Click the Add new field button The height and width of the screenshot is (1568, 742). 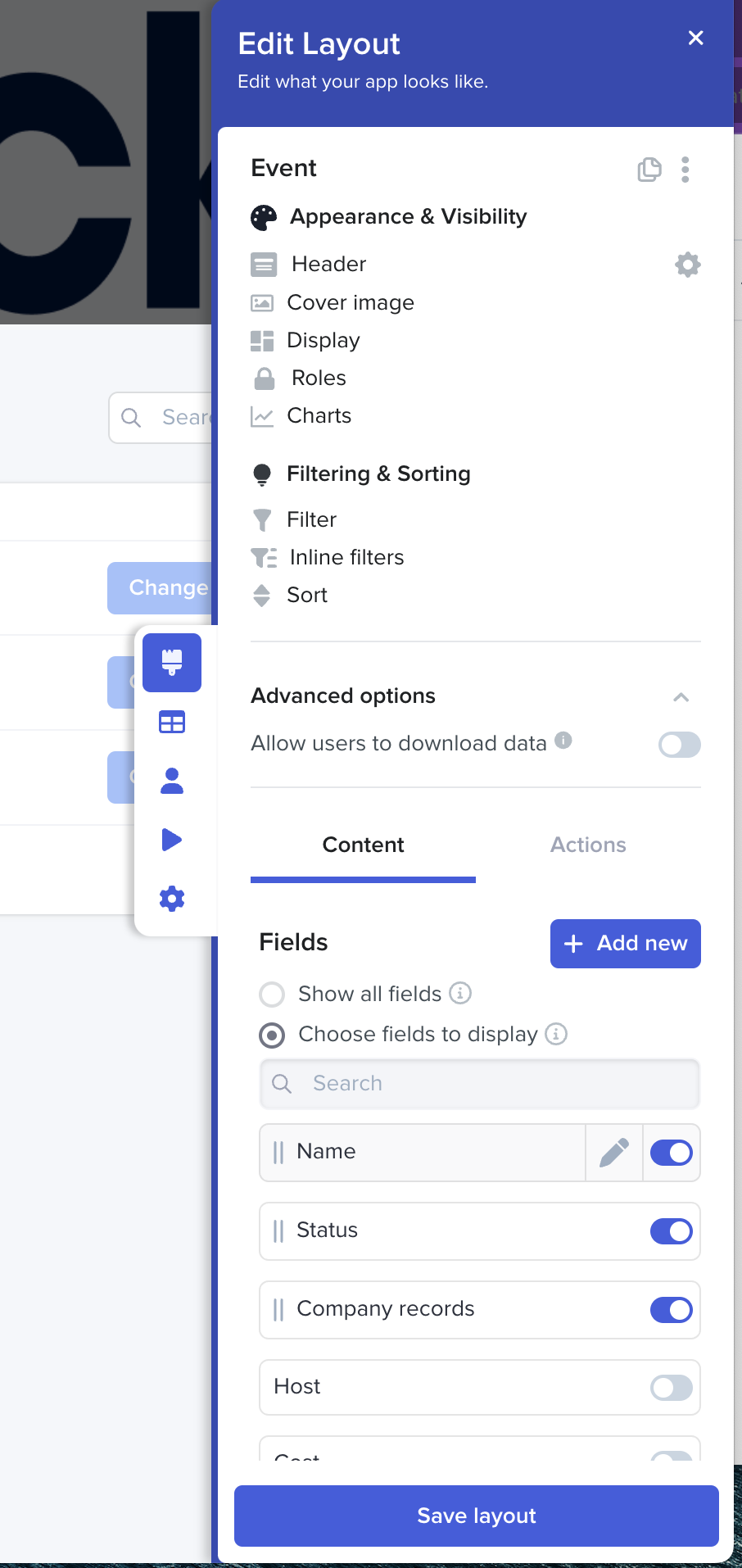pos(625,944)
